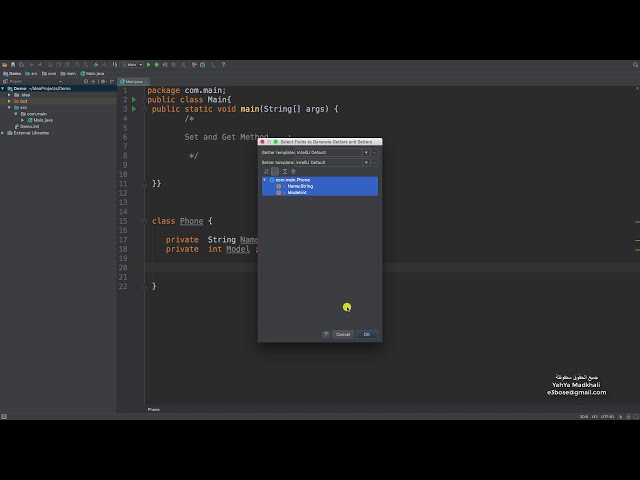640x480 pixels.
Task: Click the Synchronize toolbar icon
Action: coord(21,64)
